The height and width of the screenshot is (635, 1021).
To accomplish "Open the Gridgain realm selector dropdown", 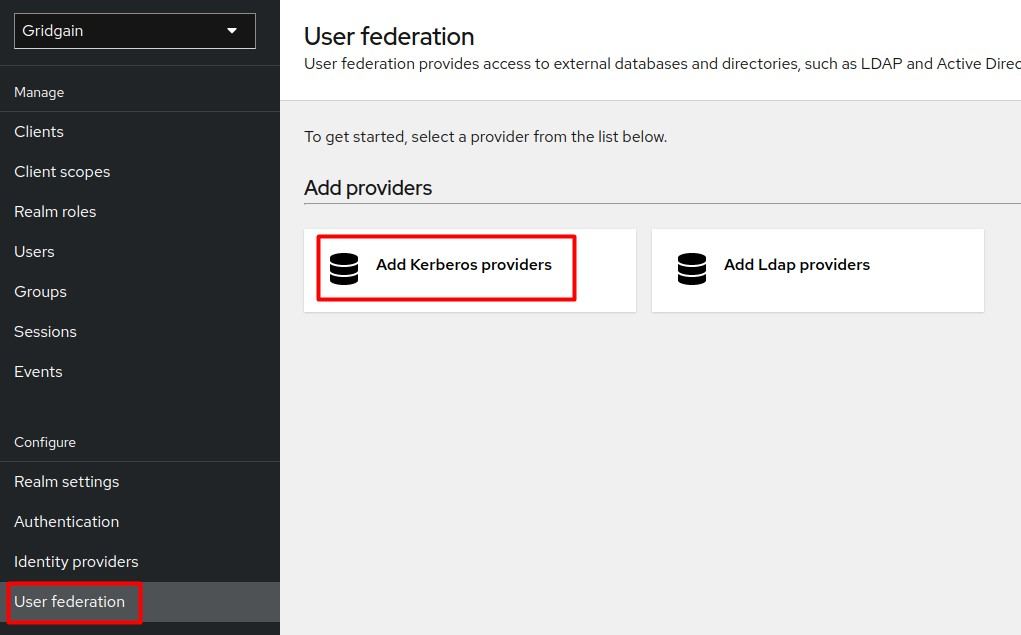I will click(x=135, y=31).
